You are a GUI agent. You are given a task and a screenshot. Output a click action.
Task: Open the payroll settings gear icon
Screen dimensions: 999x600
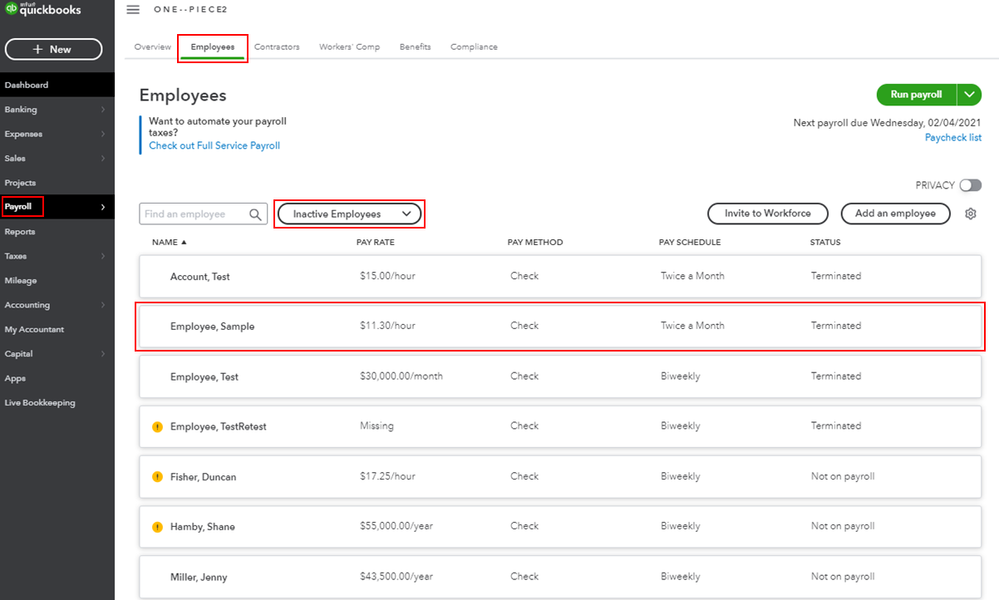click(x=970, y=214)
